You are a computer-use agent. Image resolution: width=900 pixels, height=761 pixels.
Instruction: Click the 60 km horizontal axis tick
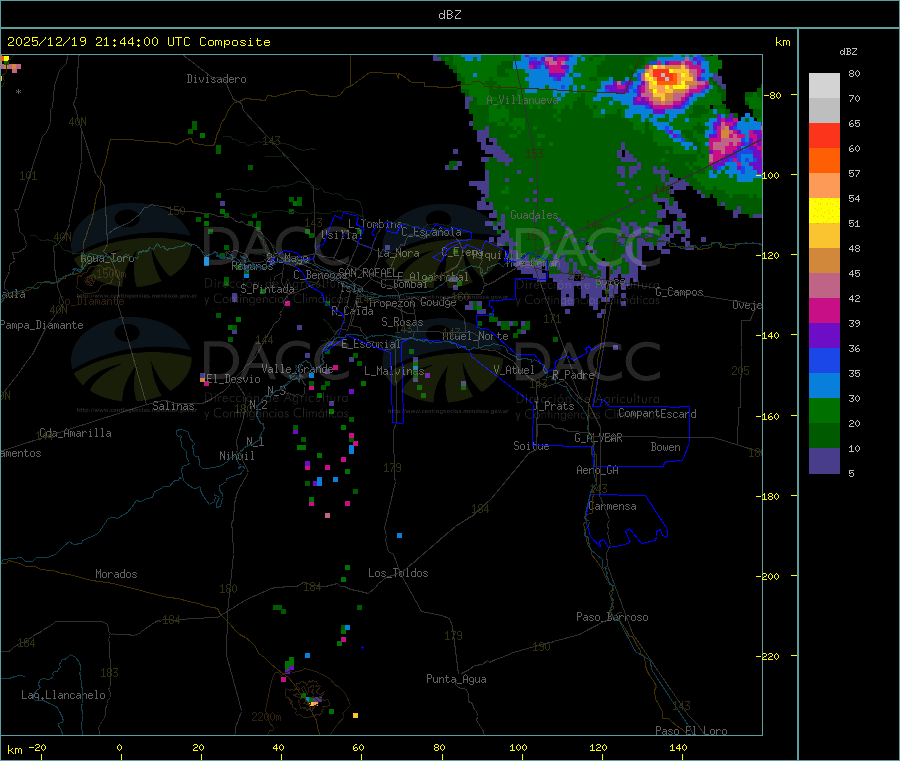pos(358,747)
